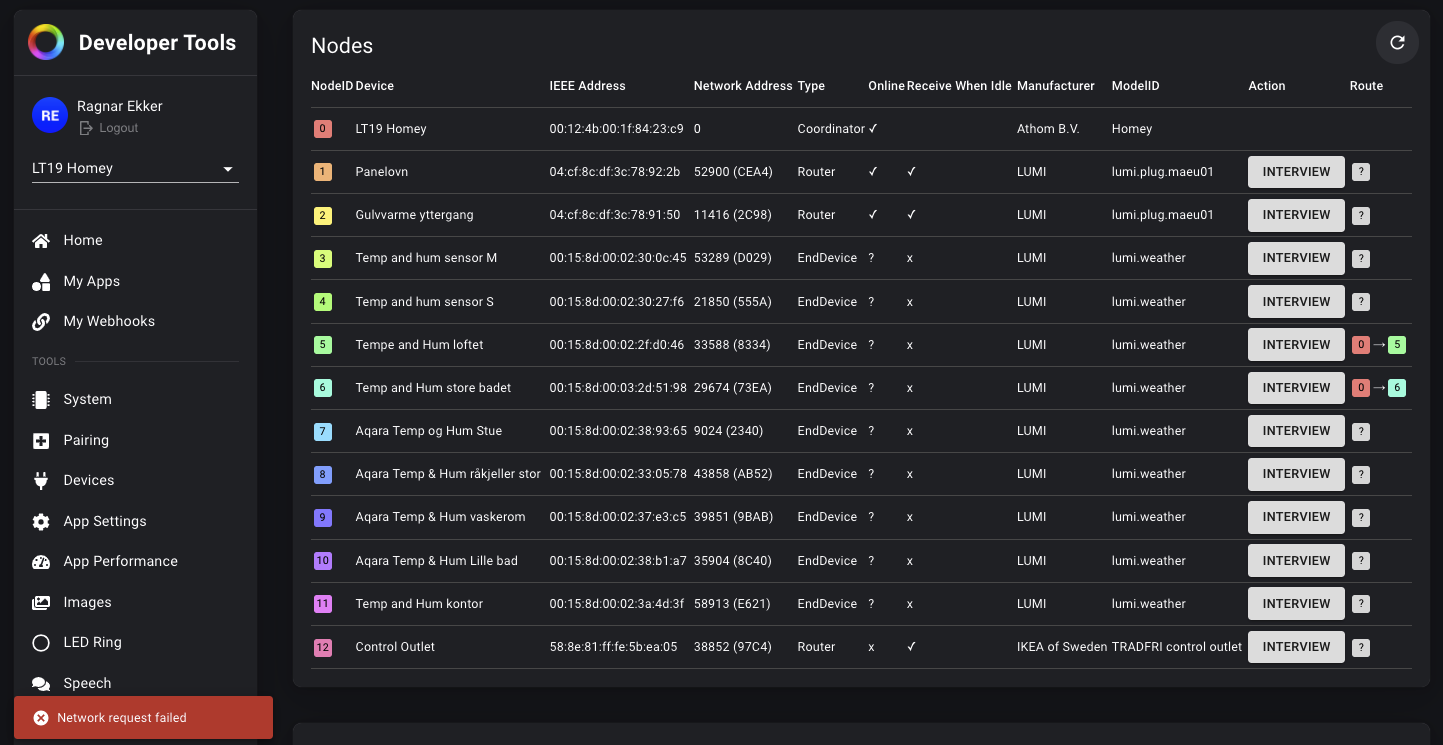1443x745 pixels.
Task: Click the Logout link
Action: pyautogui.click(x=119, y=128)
